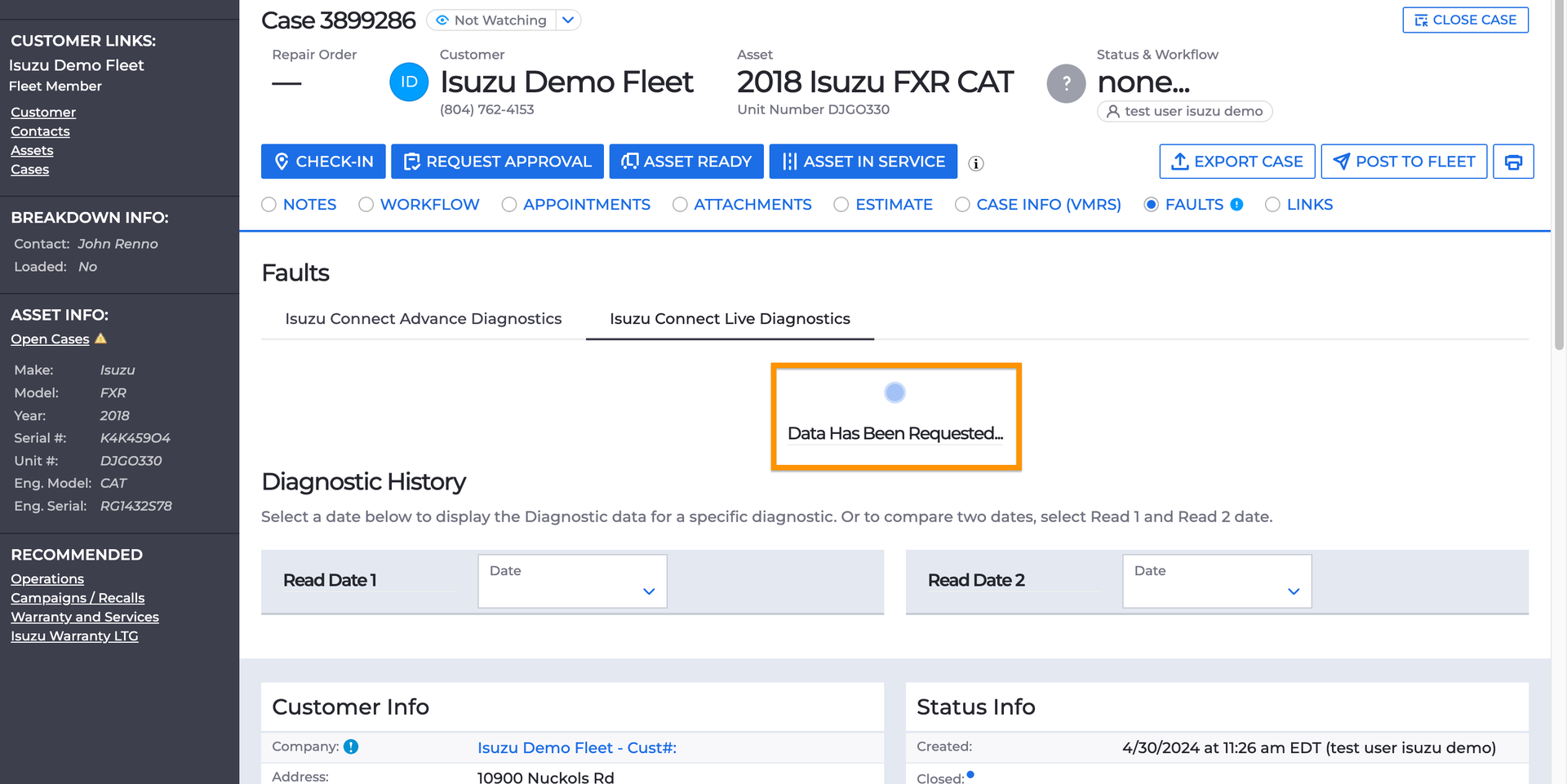Switch to Isuzu Connect Advance Diagnostics tab
1567x784 pixels.
[423, 319]
